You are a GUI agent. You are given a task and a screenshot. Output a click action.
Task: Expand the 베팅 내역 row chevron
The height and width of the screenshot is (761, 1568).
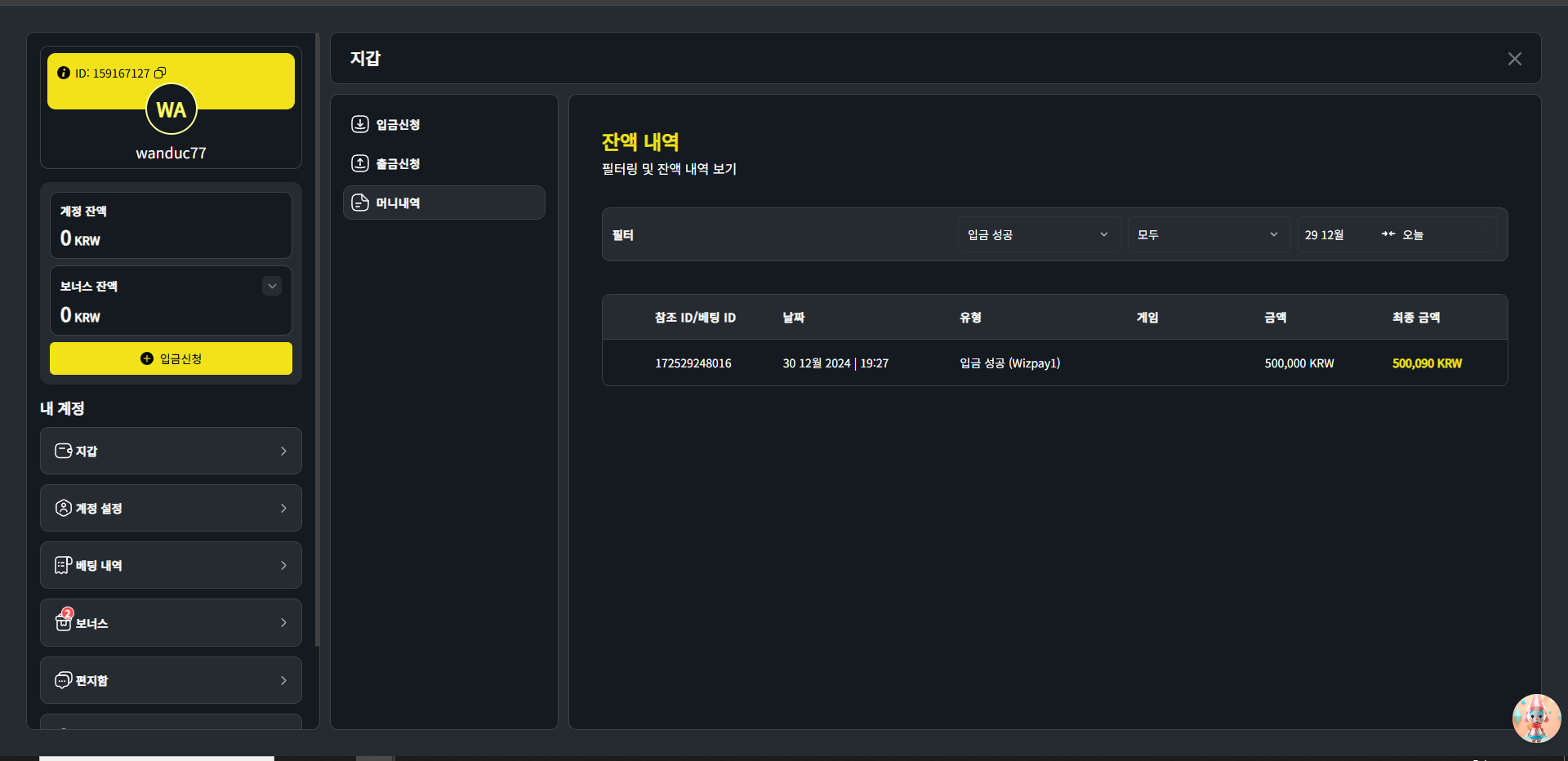coord(283,565)
